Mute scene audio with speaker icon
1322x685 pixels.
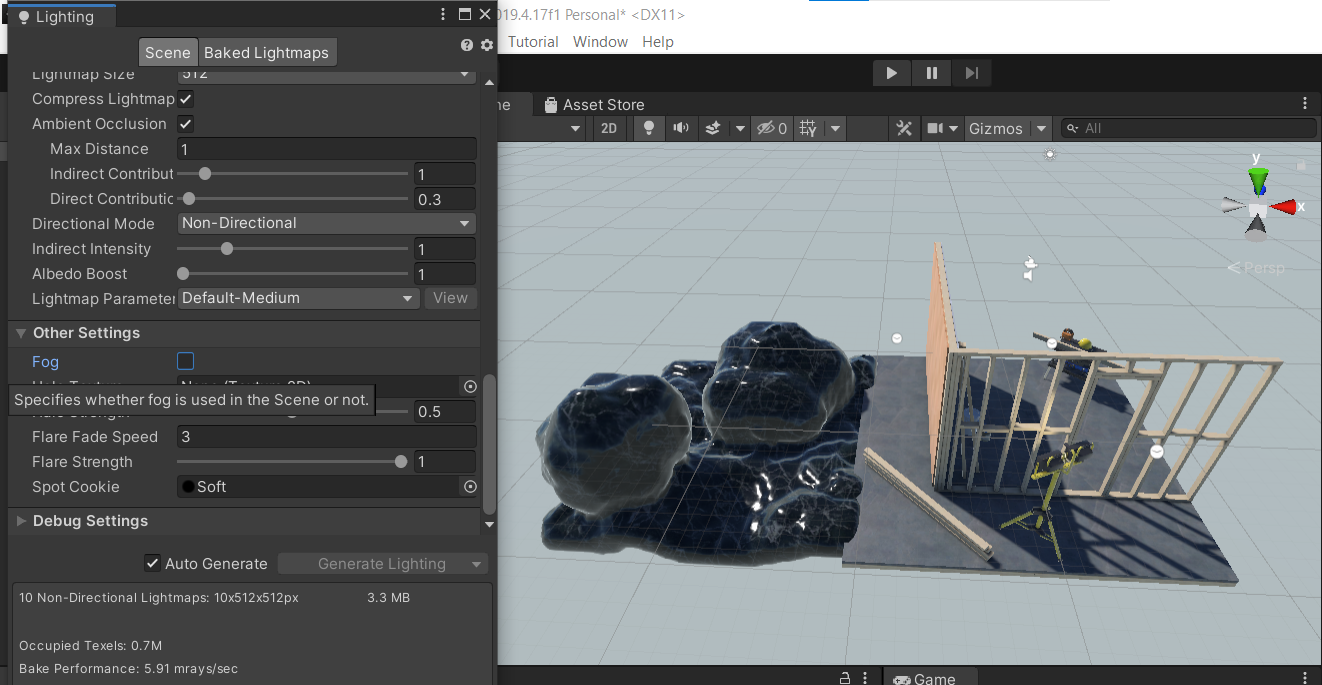[681, 128]
